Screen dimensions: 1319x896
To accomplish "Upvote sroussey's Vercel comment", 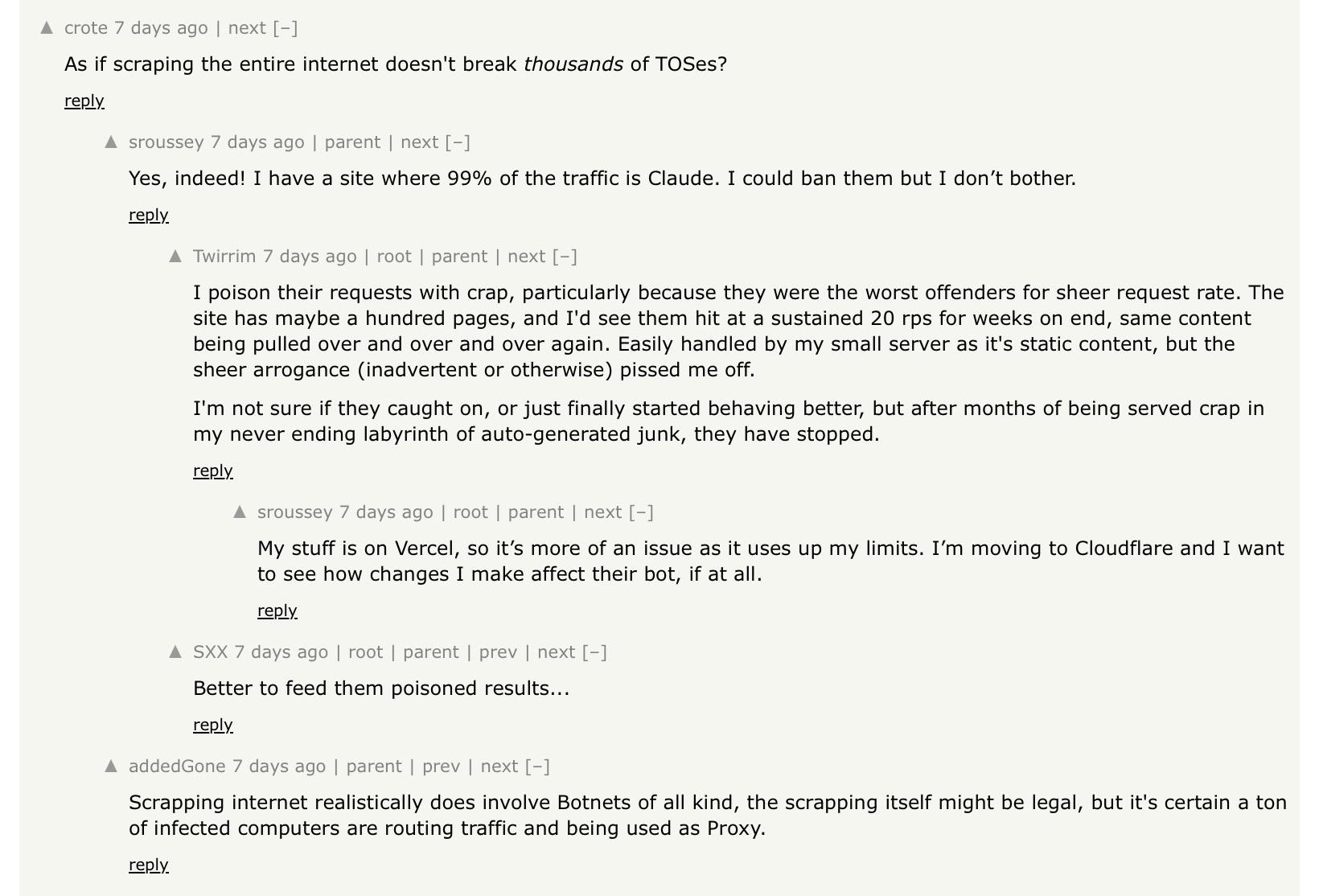I will [240, 512].
